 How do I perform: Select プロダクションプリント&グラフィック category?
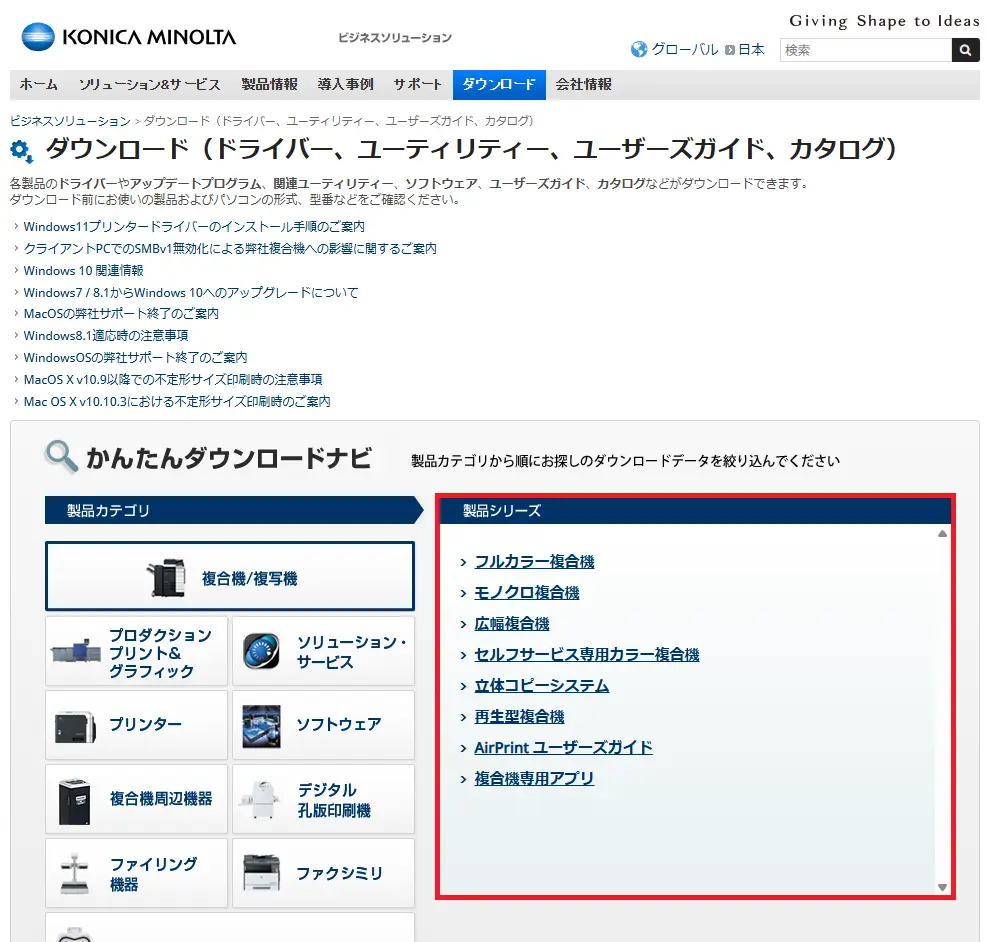[x=137, y=652]
